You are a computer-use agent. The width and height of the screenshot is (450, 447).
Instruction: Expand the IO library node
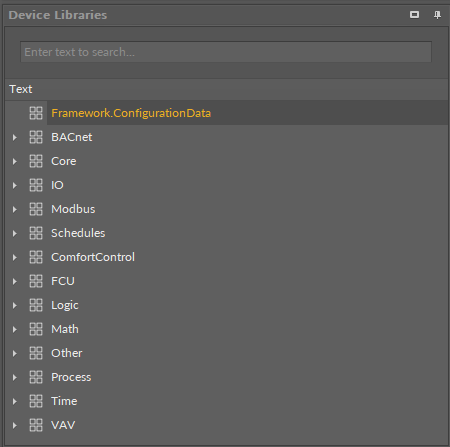click(x=15, y=185)
